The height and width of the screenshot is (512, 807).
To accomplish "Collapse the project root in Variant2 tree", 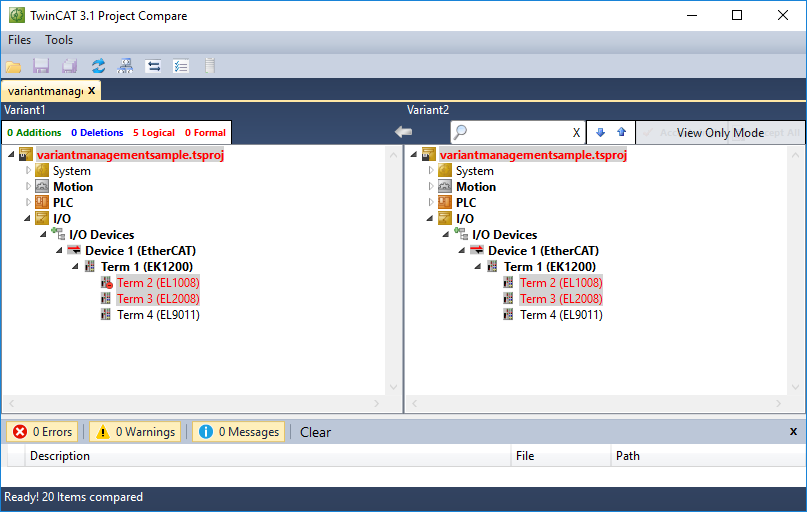I will [x=414, y=155].
